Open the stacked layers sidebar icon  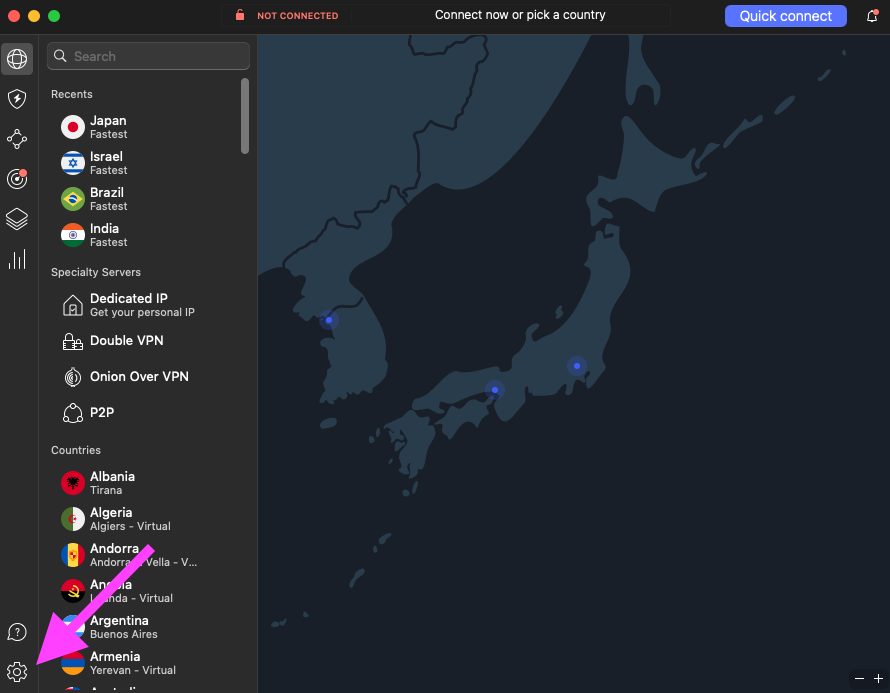click(x=17, y=219)
